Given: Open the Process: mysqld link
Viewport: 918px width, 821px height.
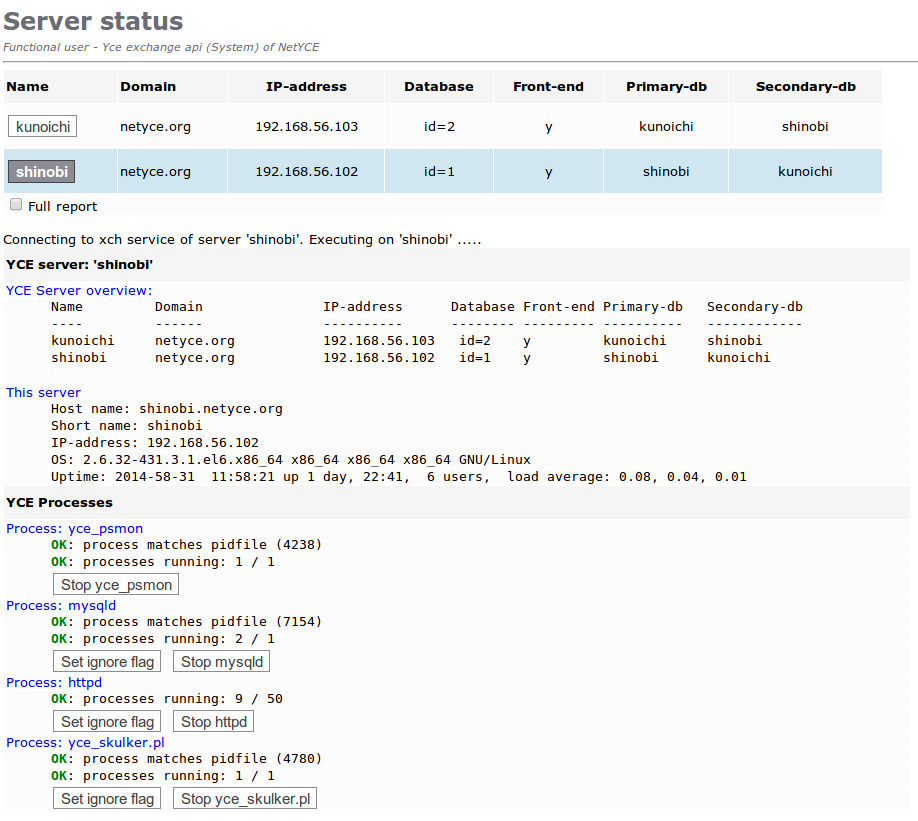Looking at the screenshot, I should point(53,605).
